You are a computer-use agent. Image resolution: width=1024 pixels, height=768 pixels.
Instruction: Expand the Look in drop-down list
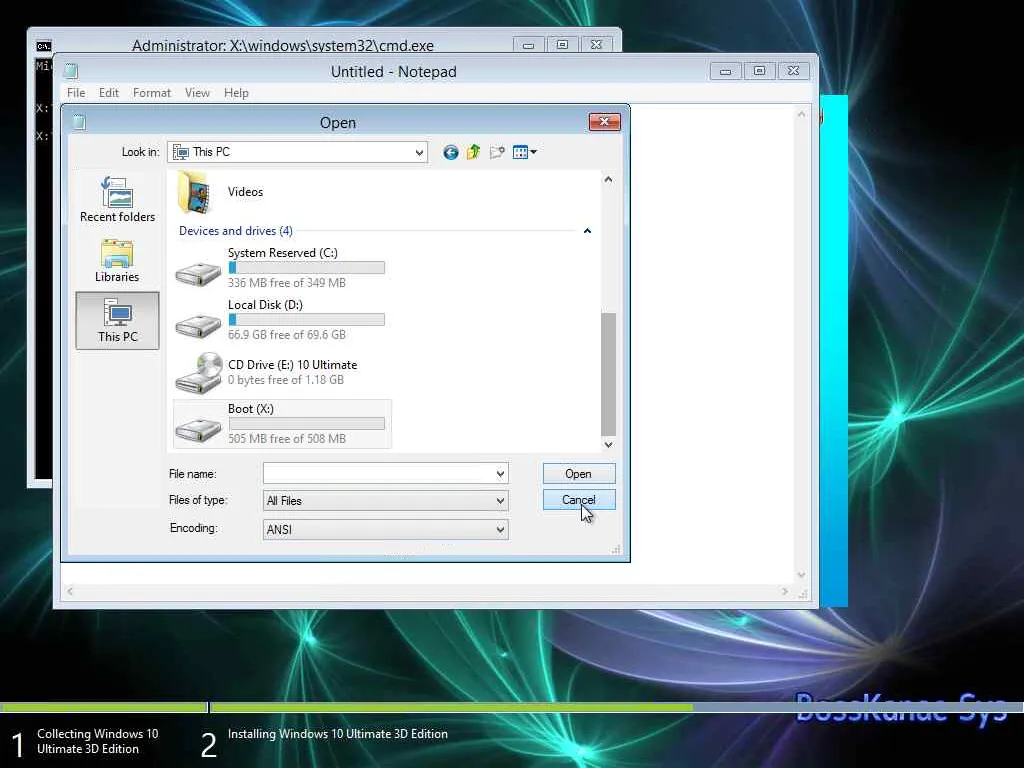click(x=419, y=153)
